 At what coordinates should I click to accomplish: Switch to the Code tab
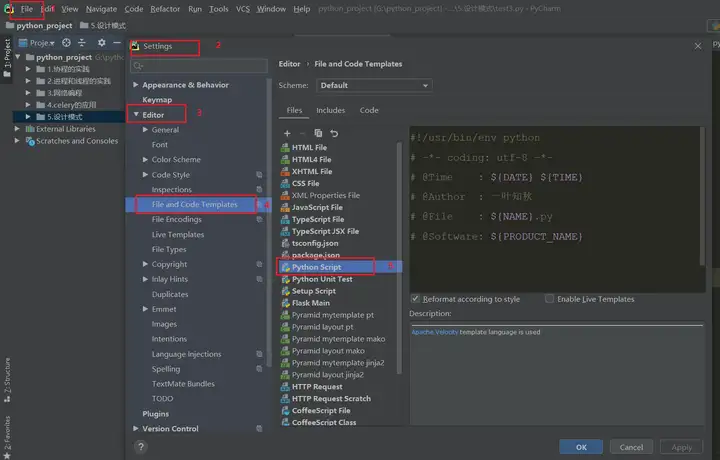(369, 110)
